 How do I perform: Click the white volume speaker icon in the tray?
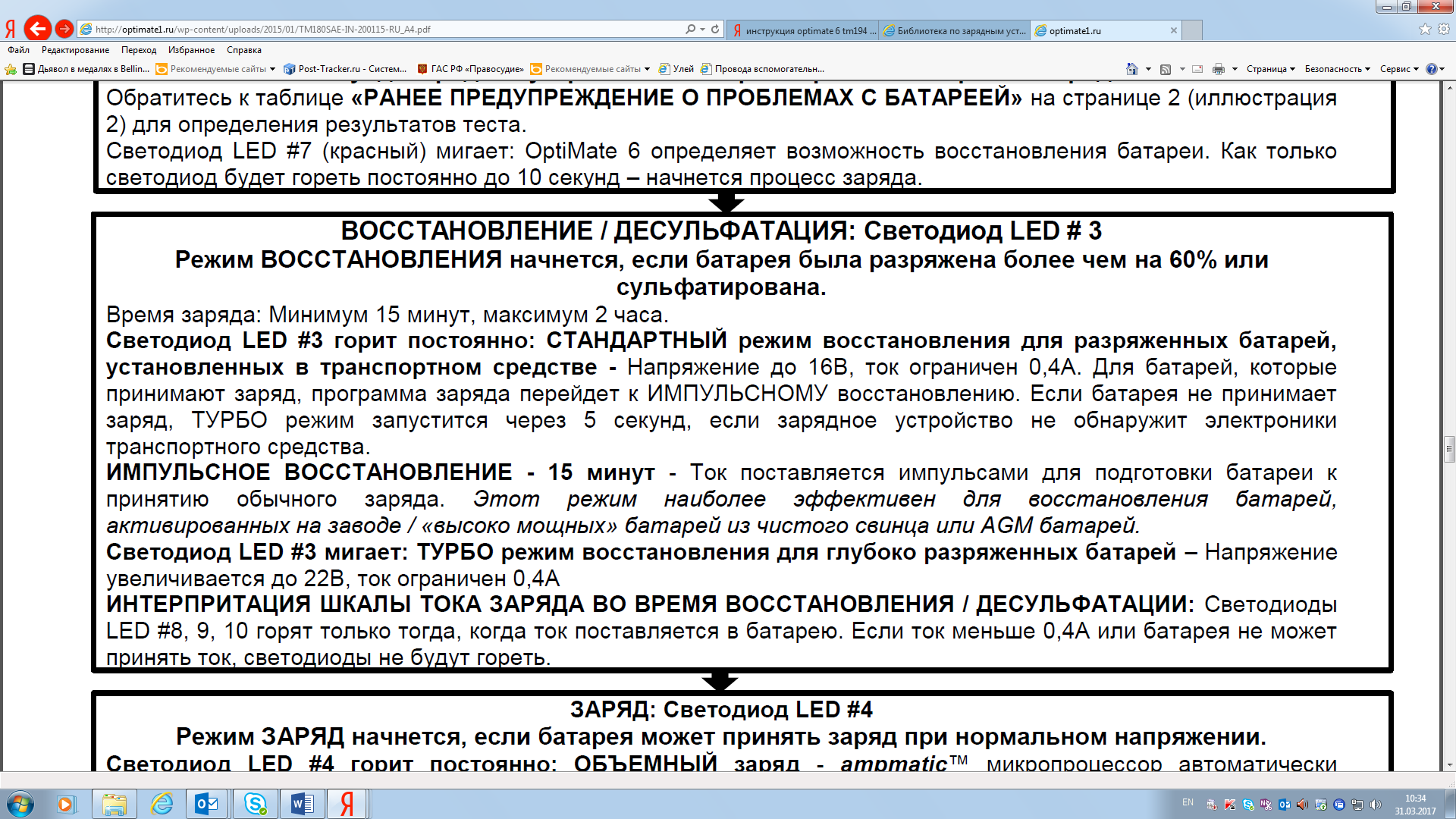tap(1375, 805)
